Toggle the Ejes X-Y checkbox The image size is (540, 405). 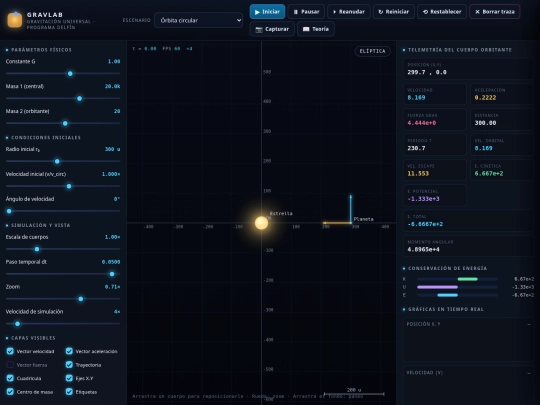click(69, 378)
